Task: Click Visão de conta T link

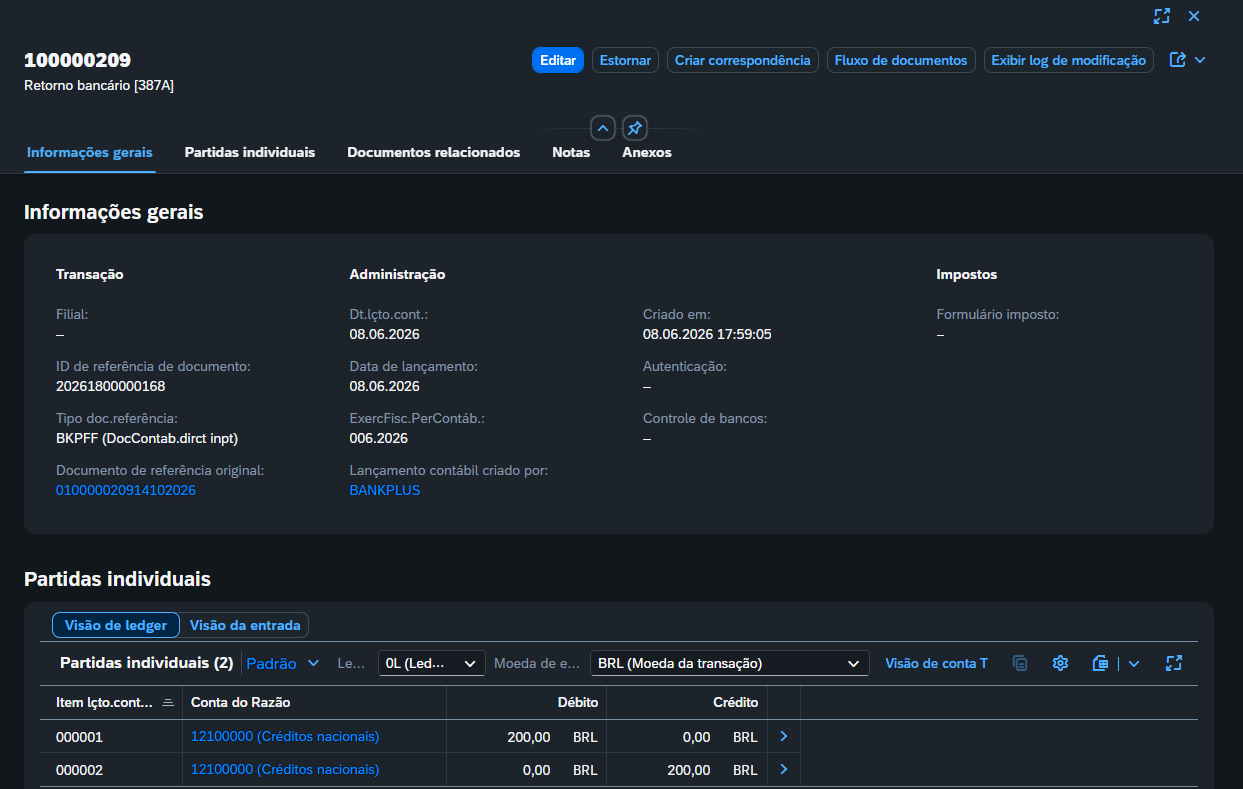Action: click(936, 663)
